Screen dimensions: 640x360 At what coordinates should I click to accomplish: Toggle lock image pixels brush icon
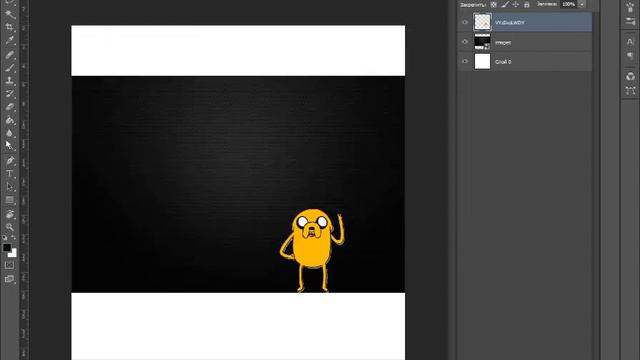[x=505, y=4]
